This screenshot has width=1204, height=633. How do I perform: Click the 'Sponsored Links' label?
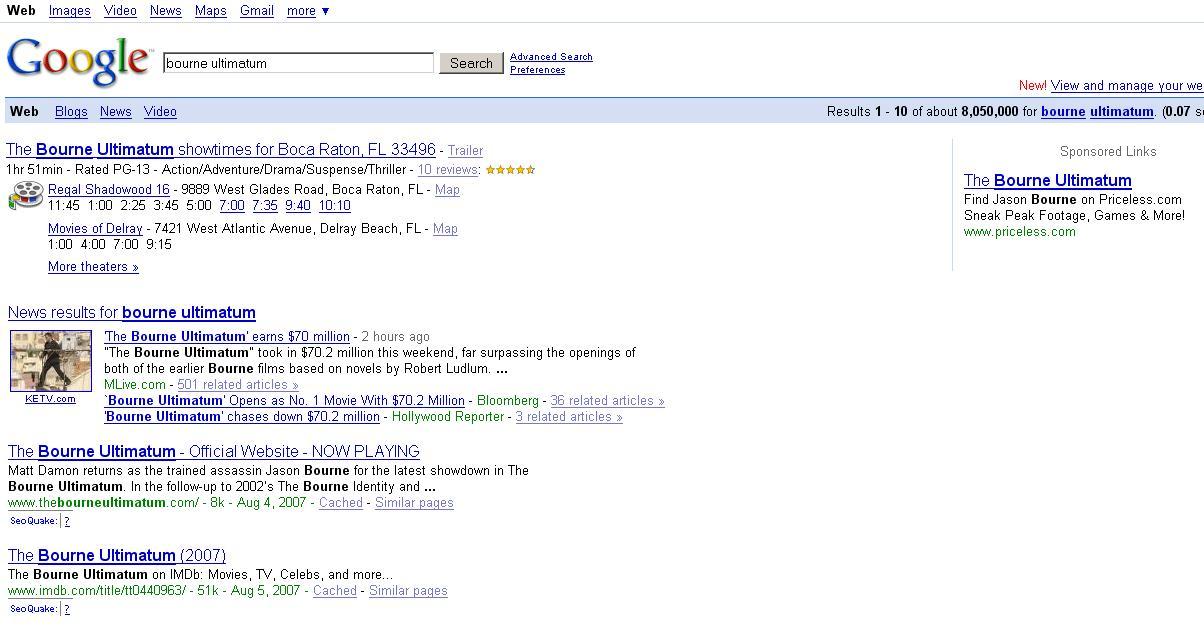[1108, 152]
